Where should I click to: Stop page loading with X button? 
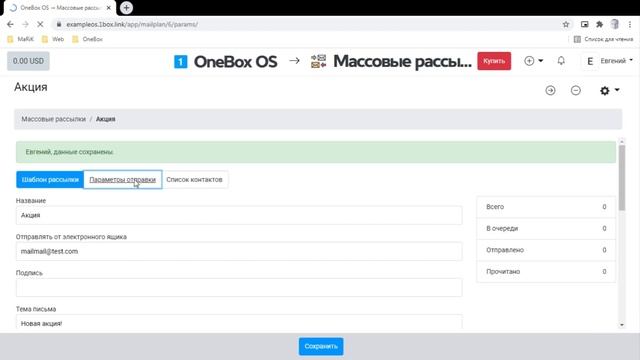(x=40, y=24)
